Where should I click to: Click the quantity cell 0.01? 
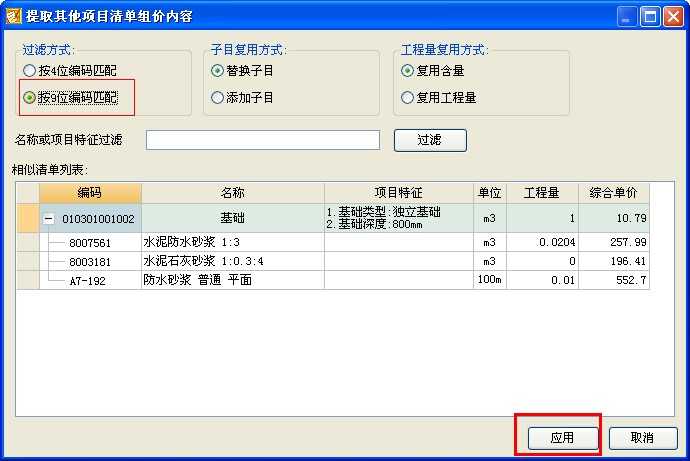(542, 280)
